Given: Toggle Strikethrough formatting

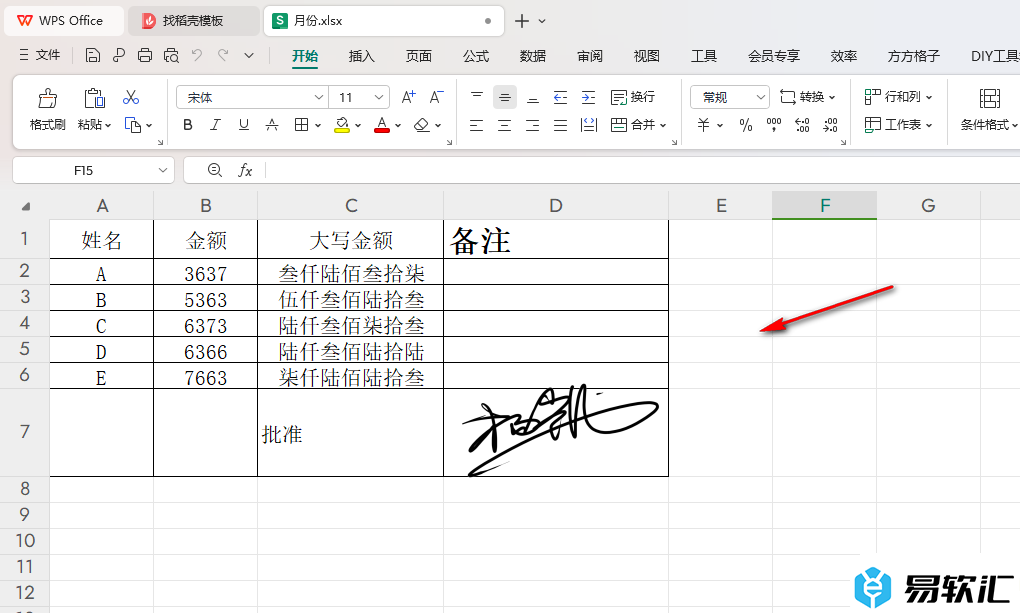Looking at the screenshot, I should pyautogui.click(x=272, y=125).
